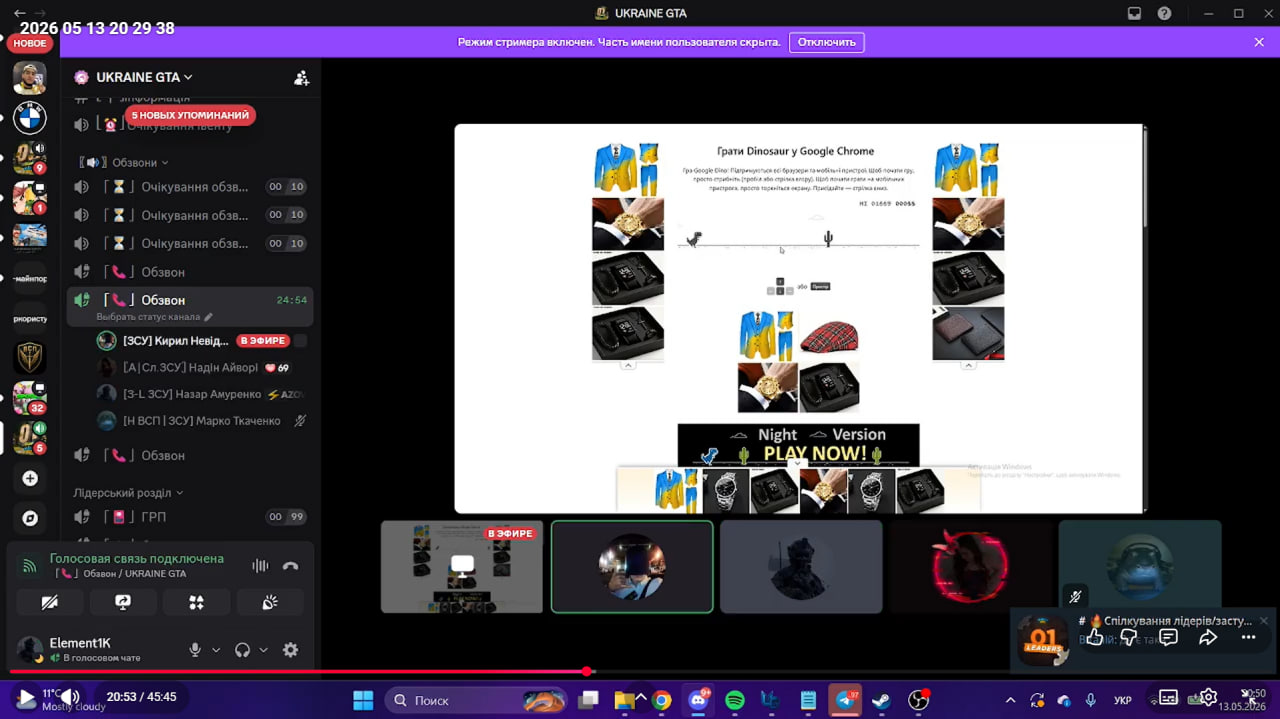1280x719 pixels.
Task: Open video comments icon
Action: point(1168,637)
